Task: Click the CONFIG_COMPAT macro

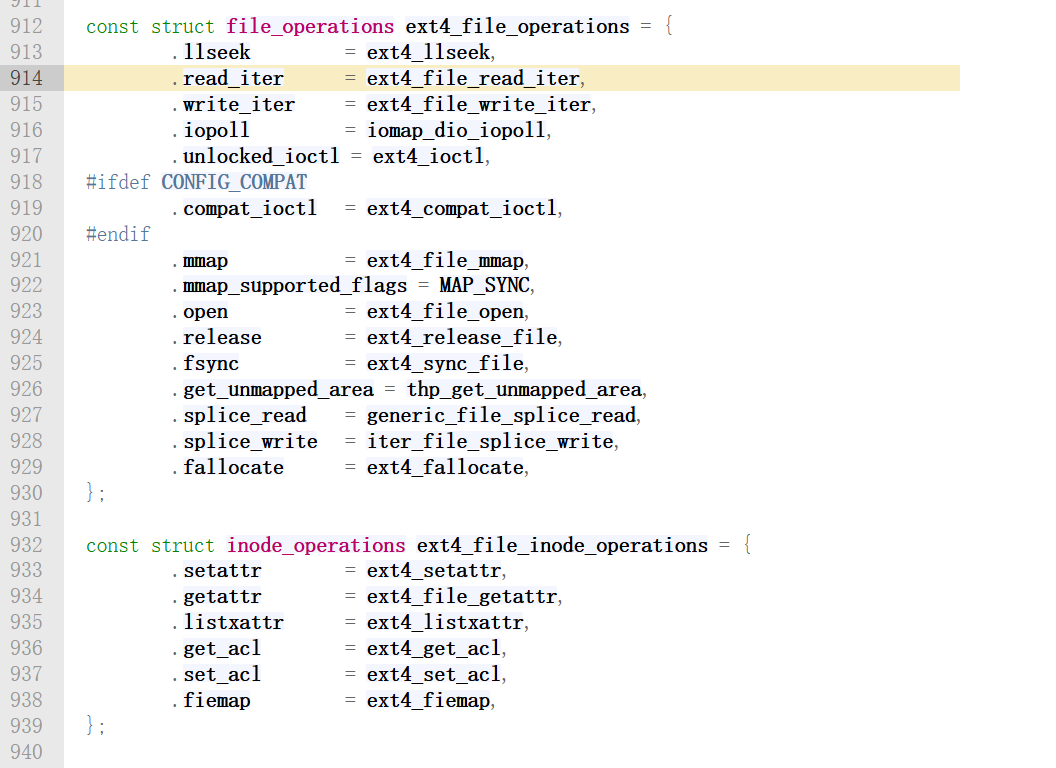Action: pos(234,182)
